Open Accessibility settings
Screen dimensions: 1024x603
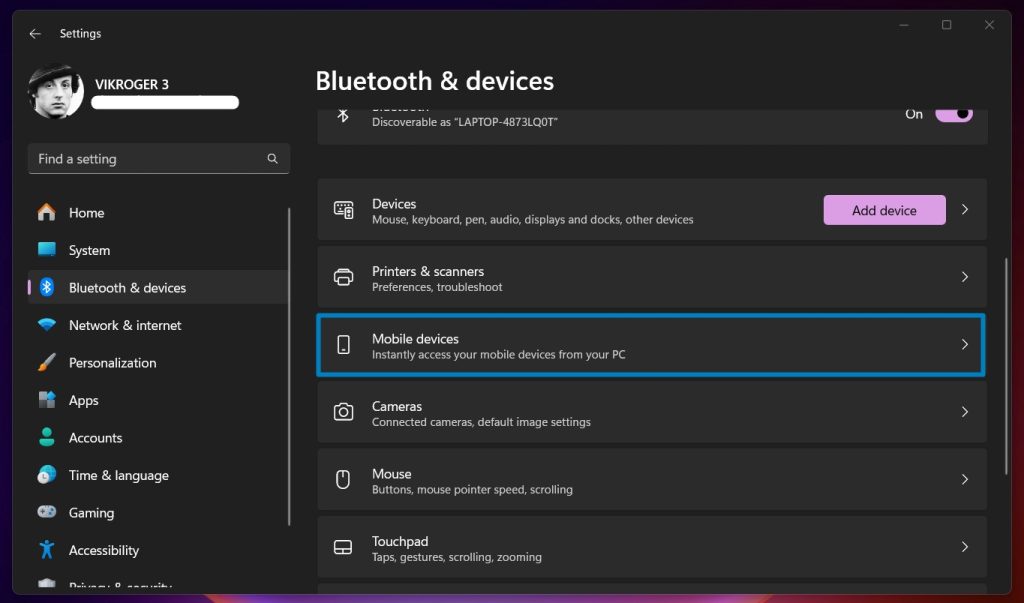(104, 550)
